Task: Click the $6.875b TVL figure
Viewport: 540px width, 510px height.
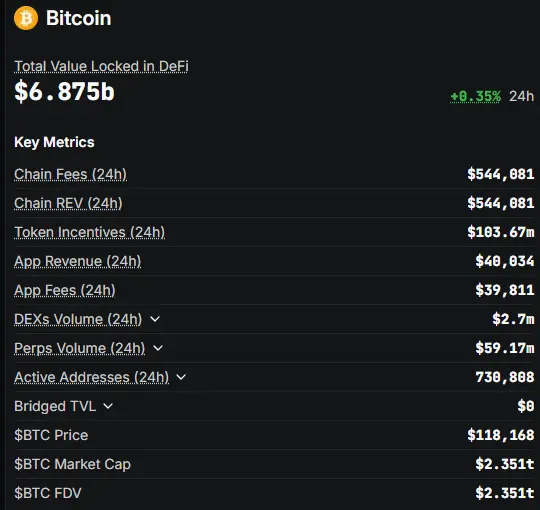Action: pyautogui.click(x=64, y=92)
